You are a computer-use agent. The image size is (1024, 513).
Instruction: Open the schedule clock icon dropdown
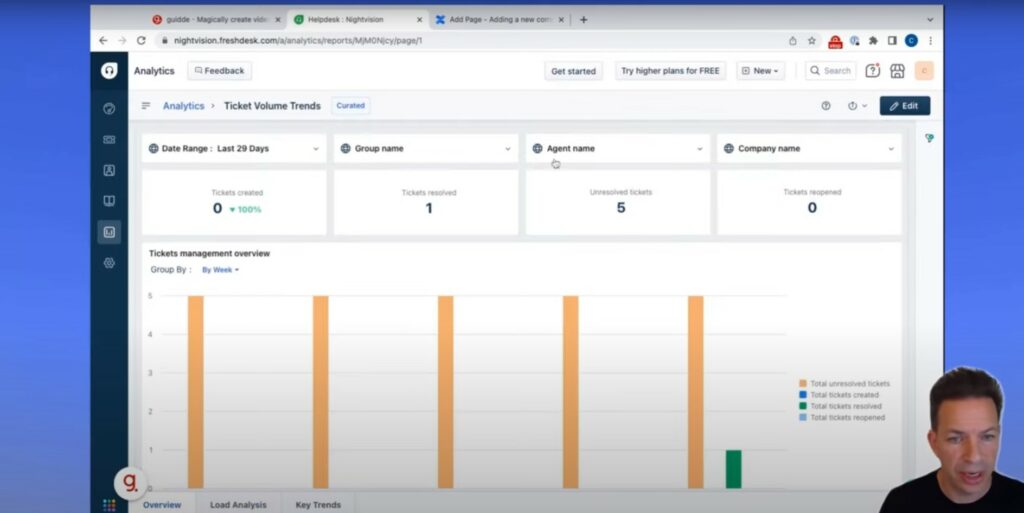pyautogui.click(x=857, y=106)
